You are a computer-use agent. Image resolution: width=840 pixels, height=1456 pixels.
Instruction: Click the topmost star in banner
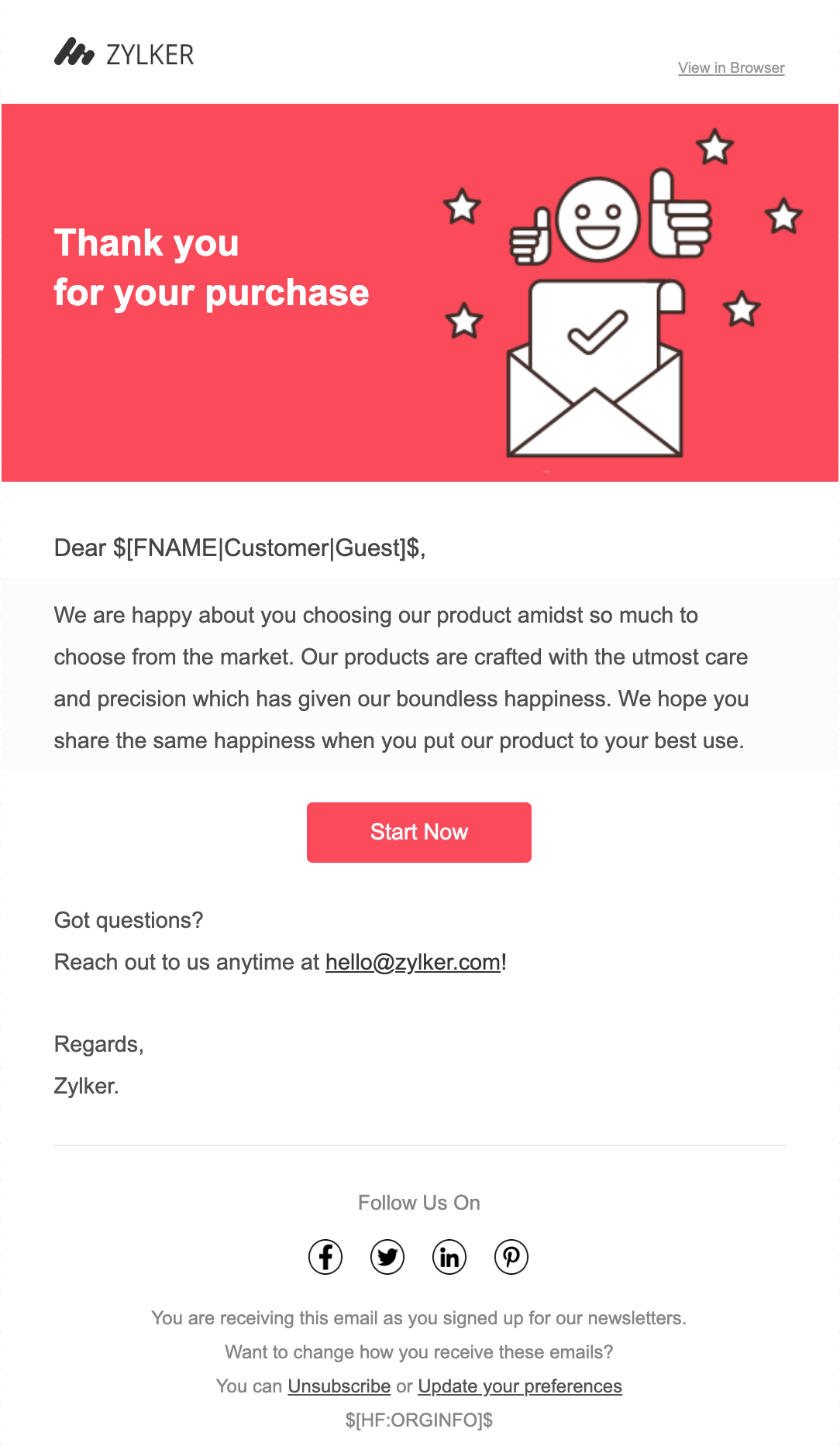[714, 147]
